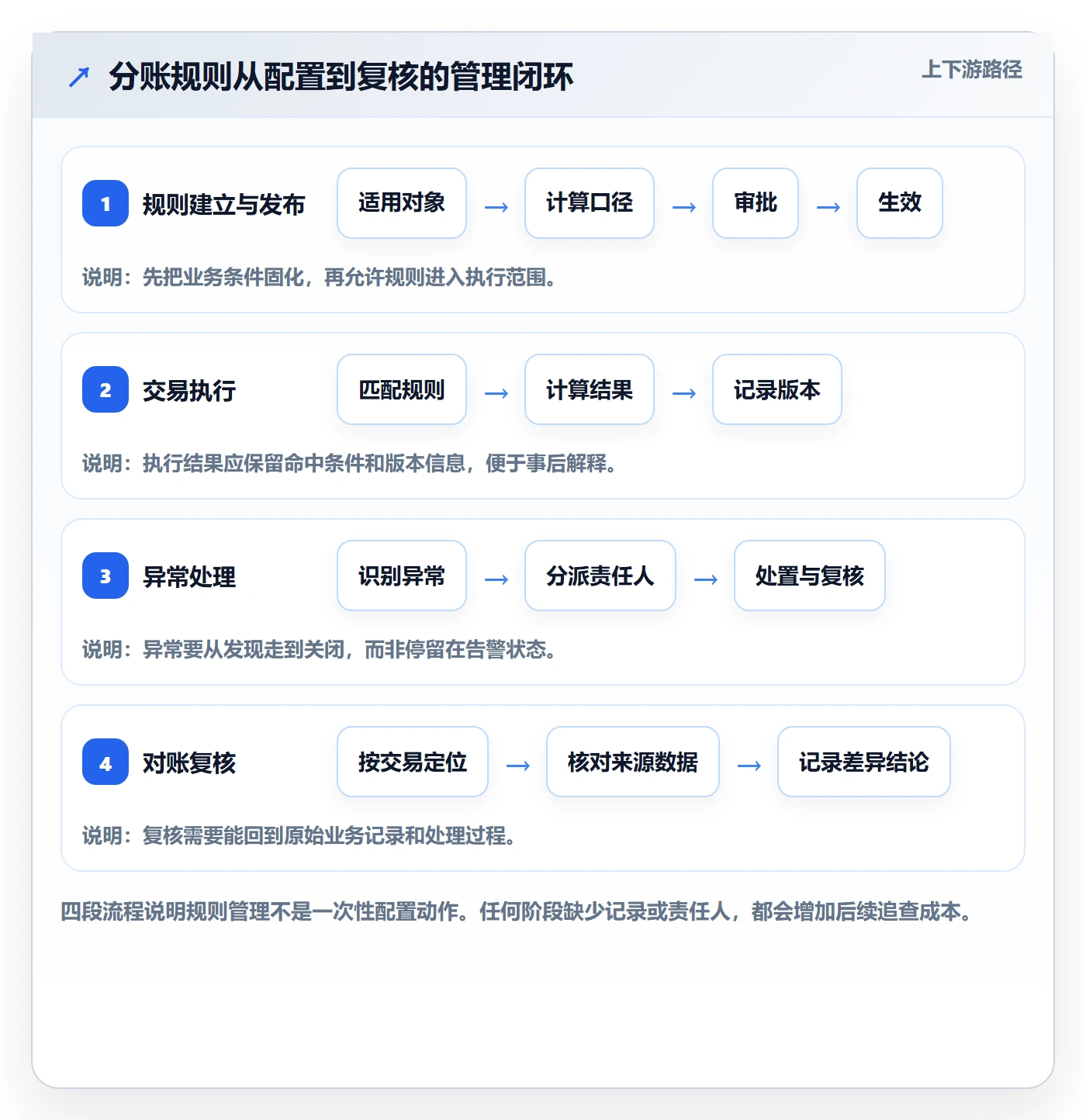Select the 计算口径 step box
Screen dimensions: 1086x1120
[590, 203]
